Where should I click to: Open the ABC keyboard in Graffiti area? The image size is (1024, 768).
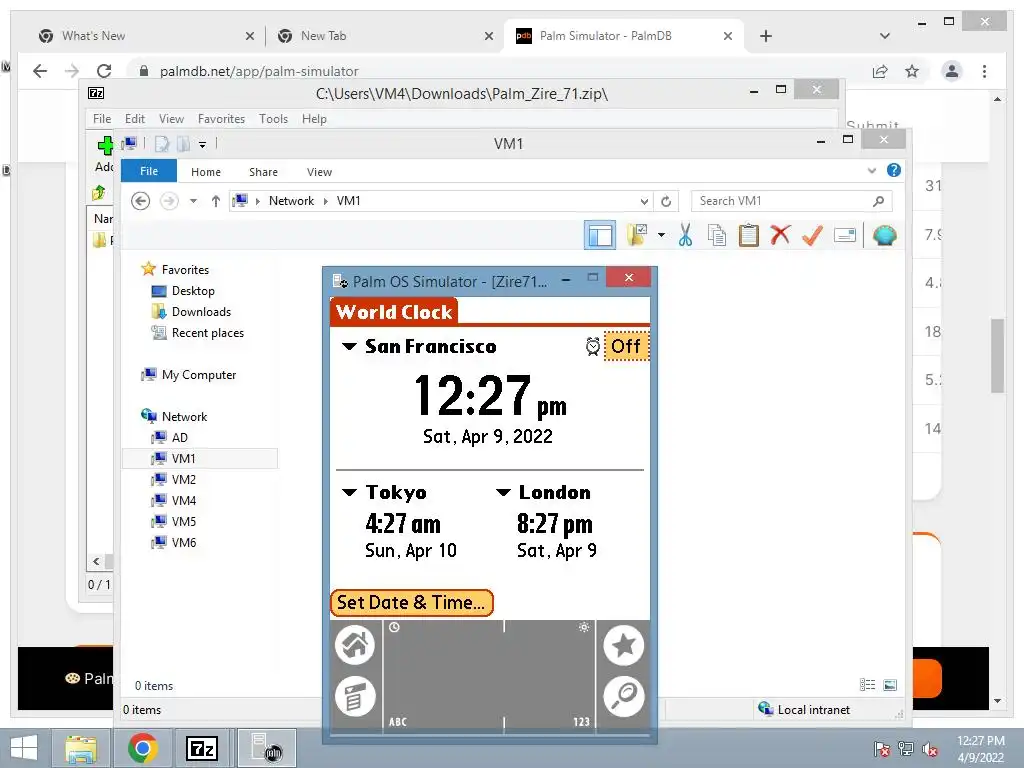point(398,722)
